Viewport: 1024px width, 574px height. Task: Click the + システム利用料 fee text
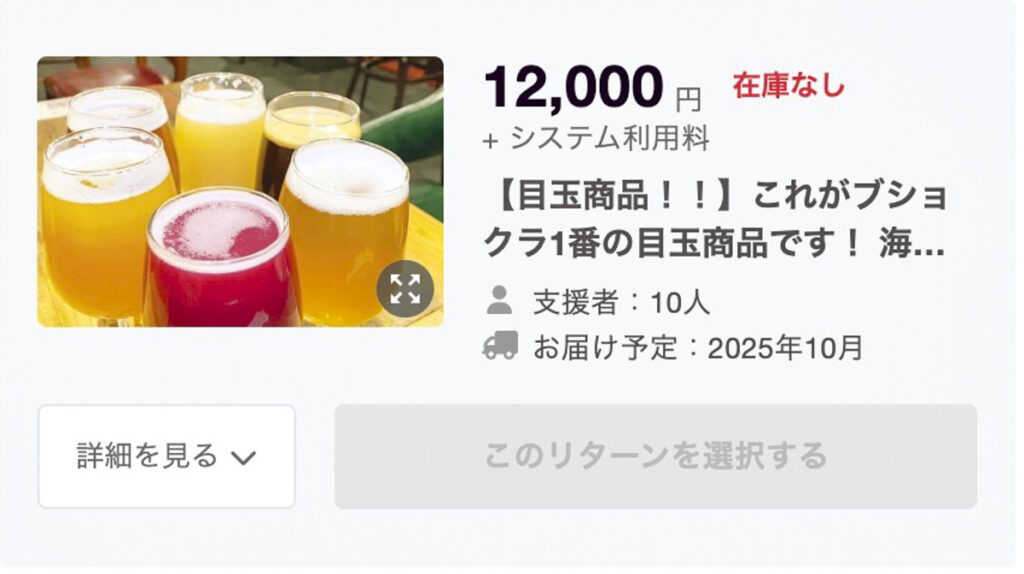click(596, 138)
